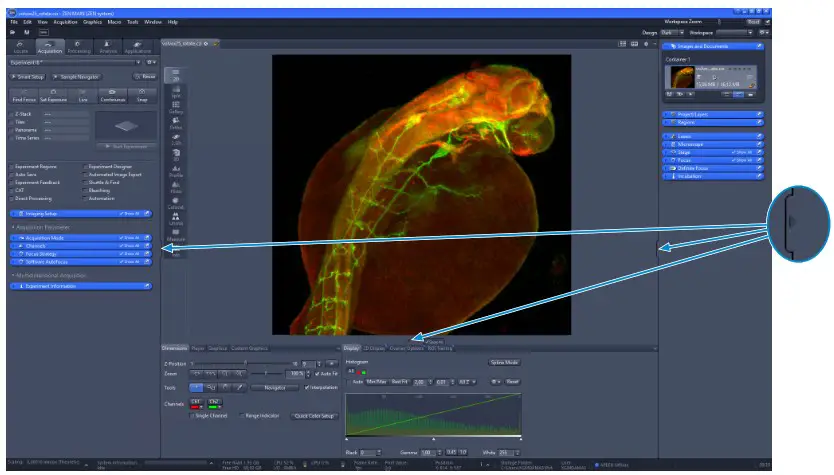This screenshot has height=475, width=834.
Task: Click the Min/Max histogram button
Action: coord(376,382)
